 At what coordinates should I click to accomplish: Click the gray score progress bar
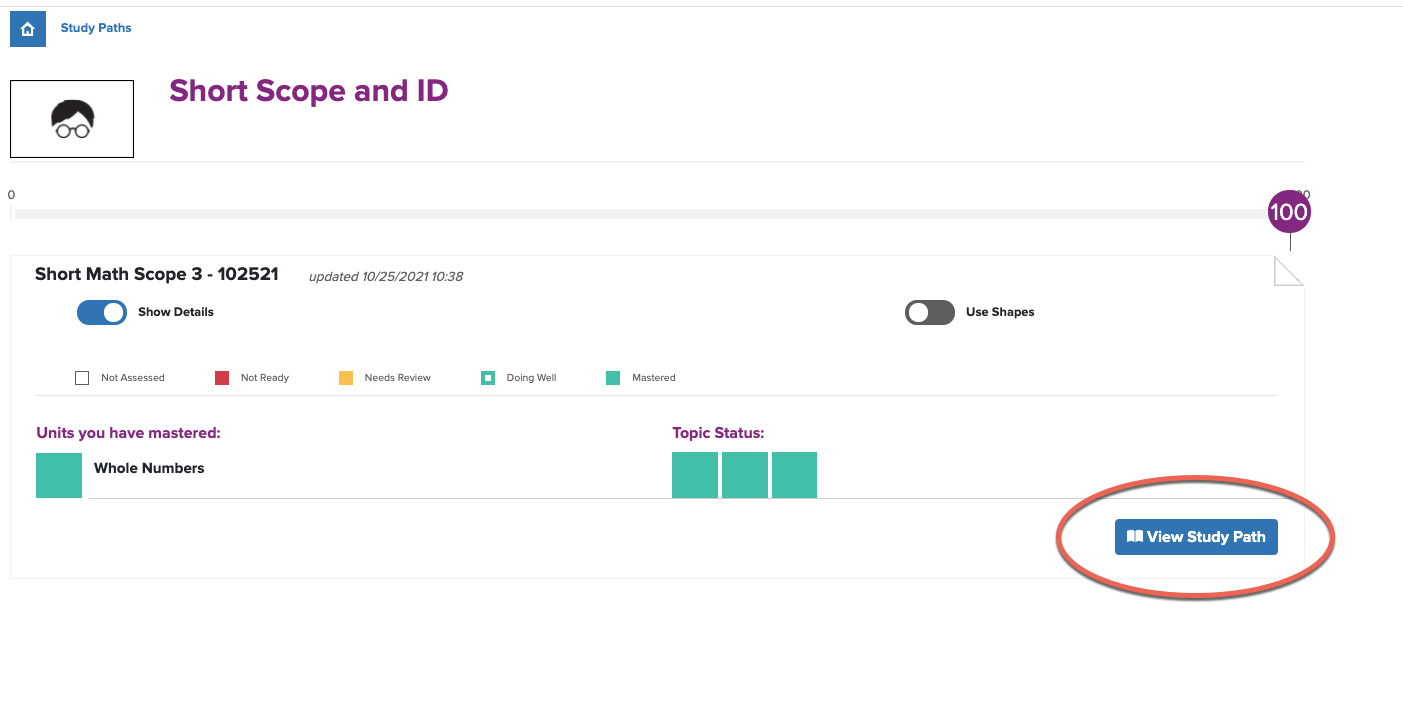(640, 214)
